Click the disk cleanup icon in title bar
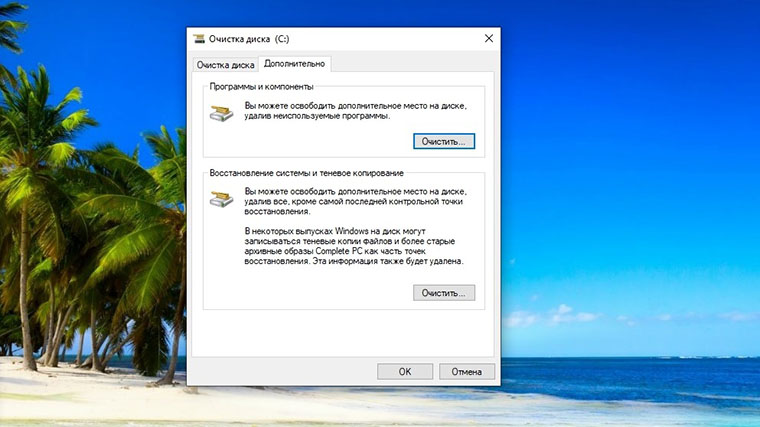 click(x=199, y=39)
